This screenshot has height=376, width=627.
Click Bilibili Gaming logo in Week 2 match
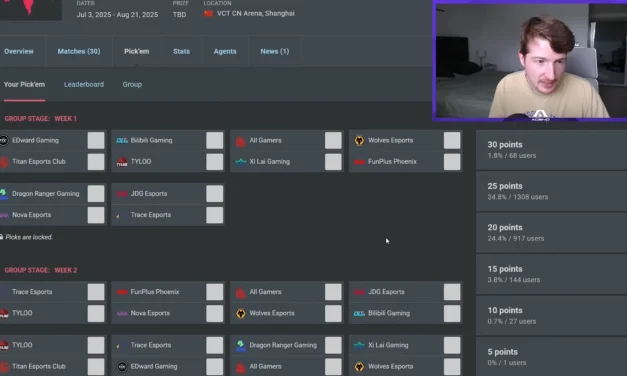click(x=359, y=313)
